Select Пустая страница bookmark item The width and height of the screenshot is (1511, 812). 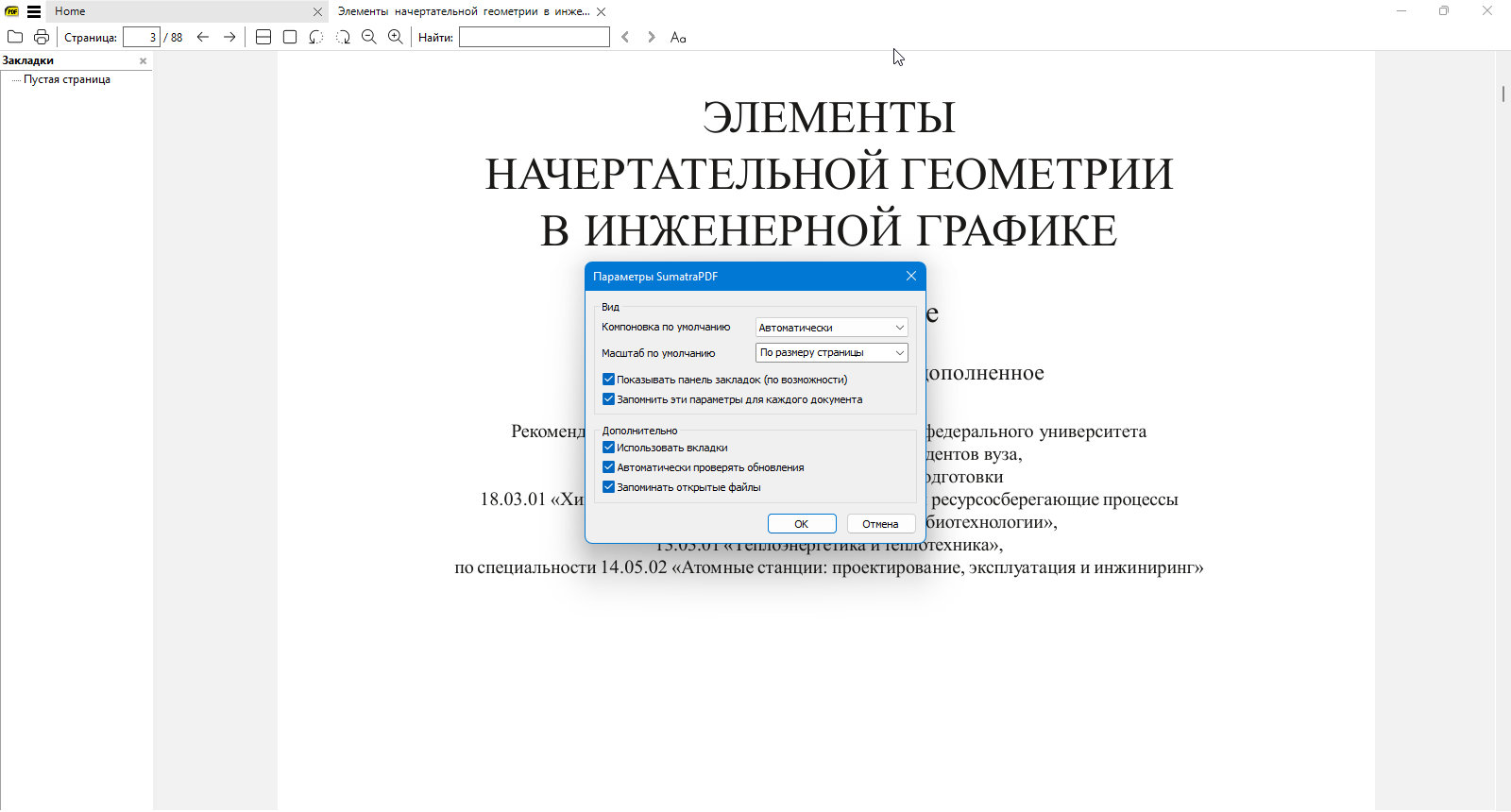(x=67, y=79)
